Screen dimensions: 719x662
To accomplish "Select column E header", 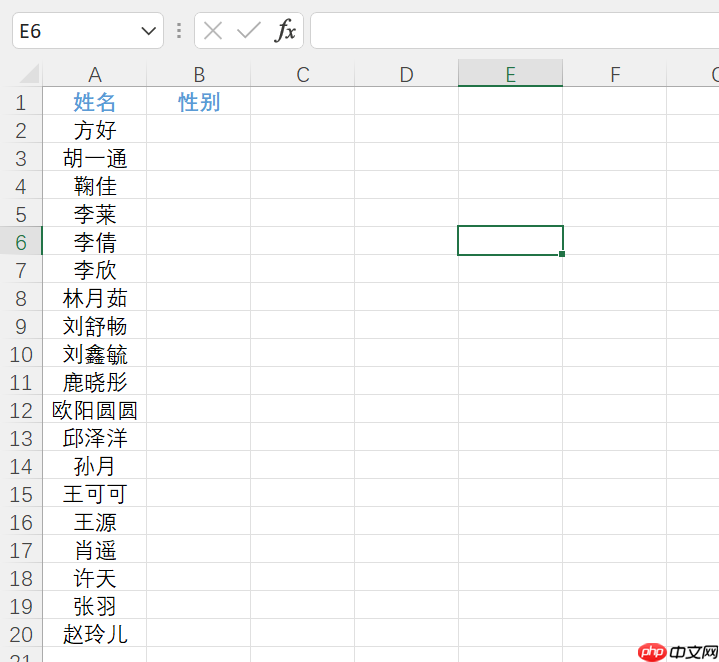I will pyautogui.click(x=510, y=73).
